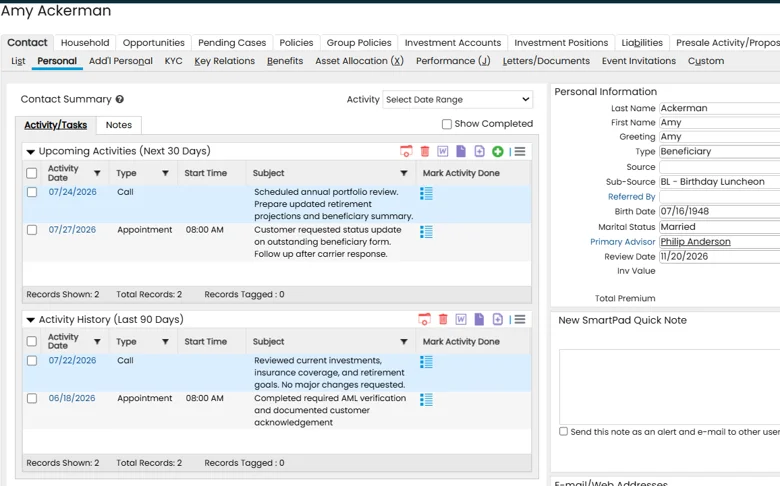Open Subject filter arrow in Activity History
780x486 pixels.
pos(404,342)
